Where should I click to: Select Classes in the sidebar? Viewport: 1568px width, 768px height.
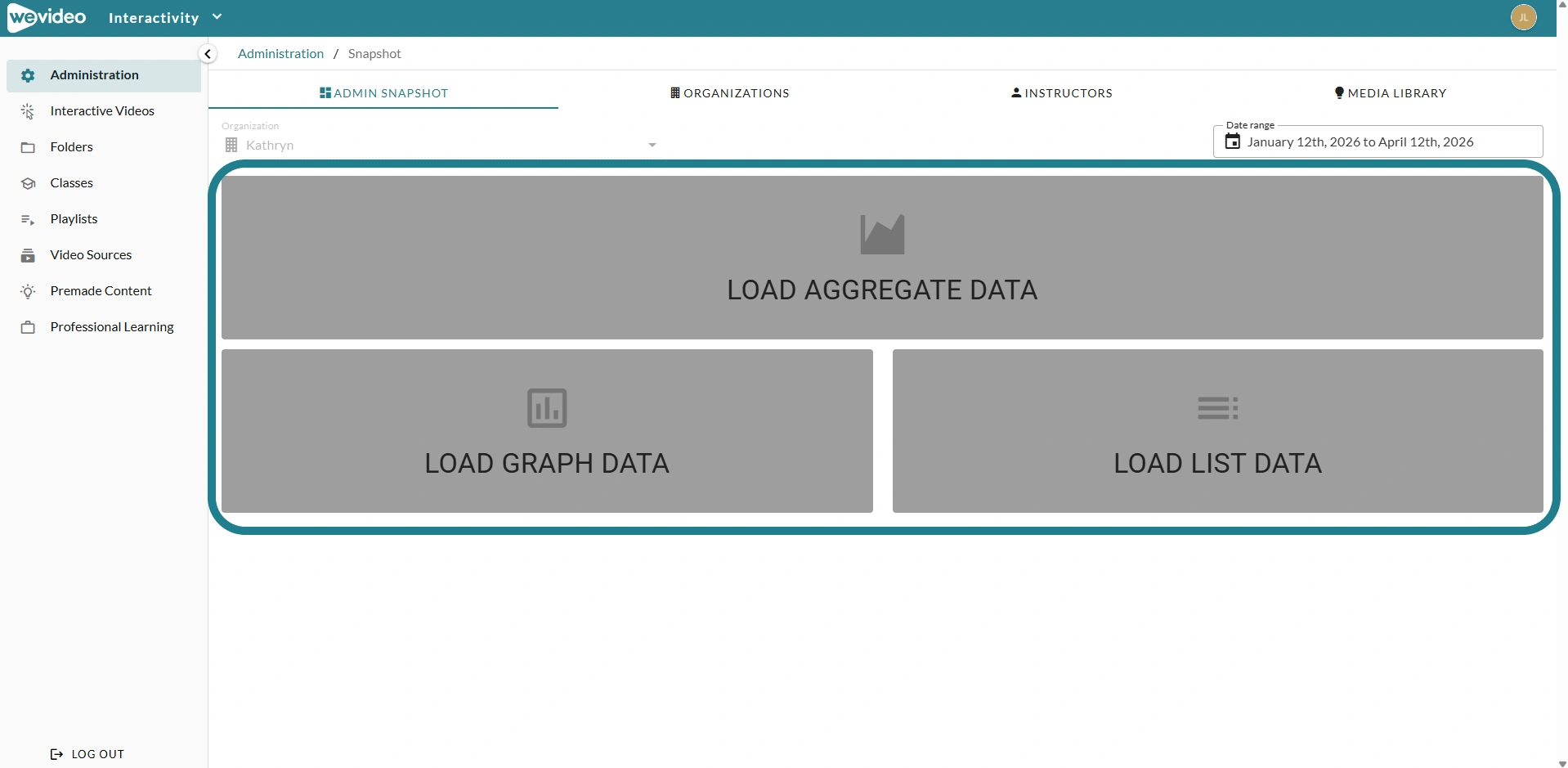coord(104,183)
